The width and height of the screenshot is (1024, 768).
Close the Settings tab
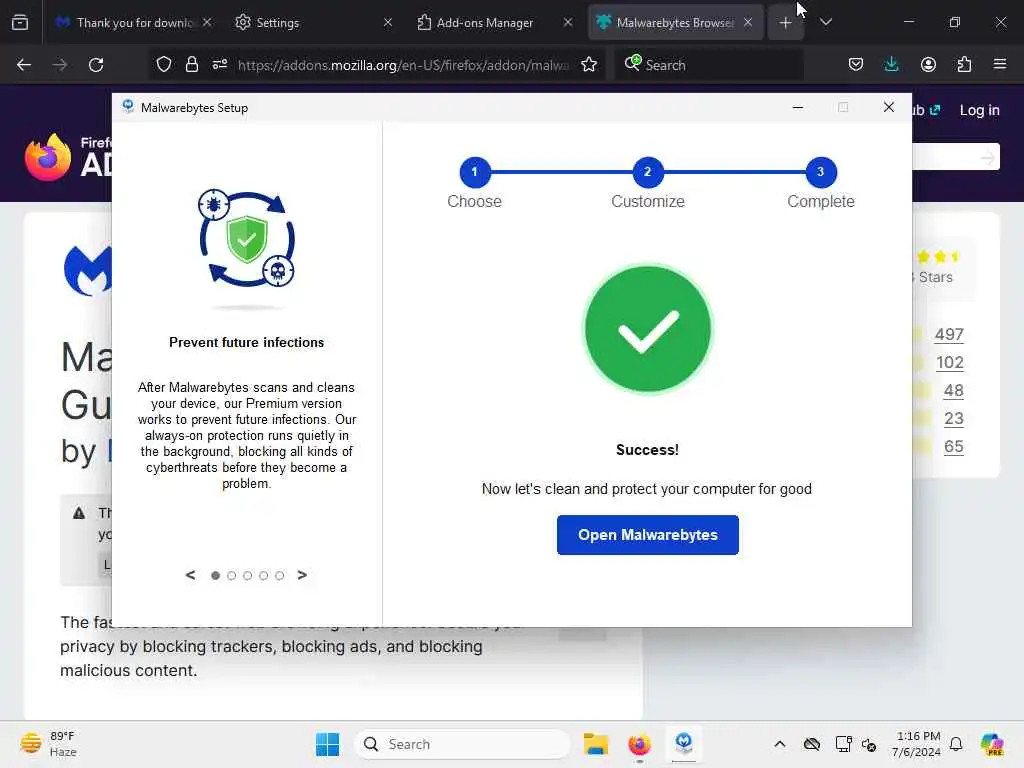click(x=388, y=22)
